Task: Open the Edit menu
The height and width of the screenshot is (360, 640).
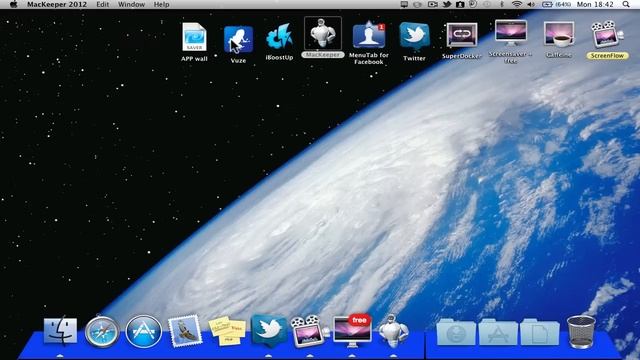Action: pos(102,4)
